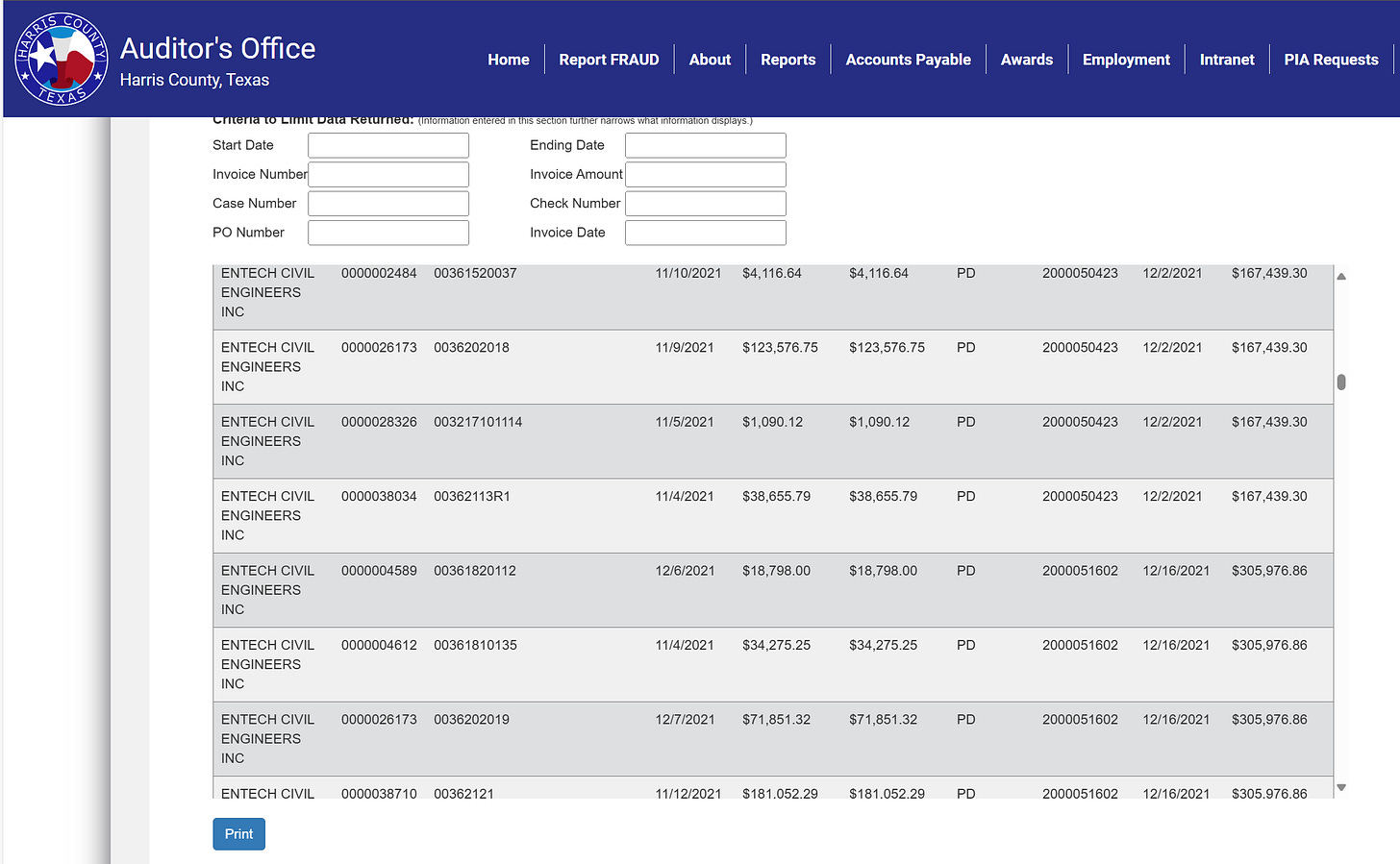The height and width of the screenshot is (864, 1400).
Task: Go to the About page
Action: (710, 60)
